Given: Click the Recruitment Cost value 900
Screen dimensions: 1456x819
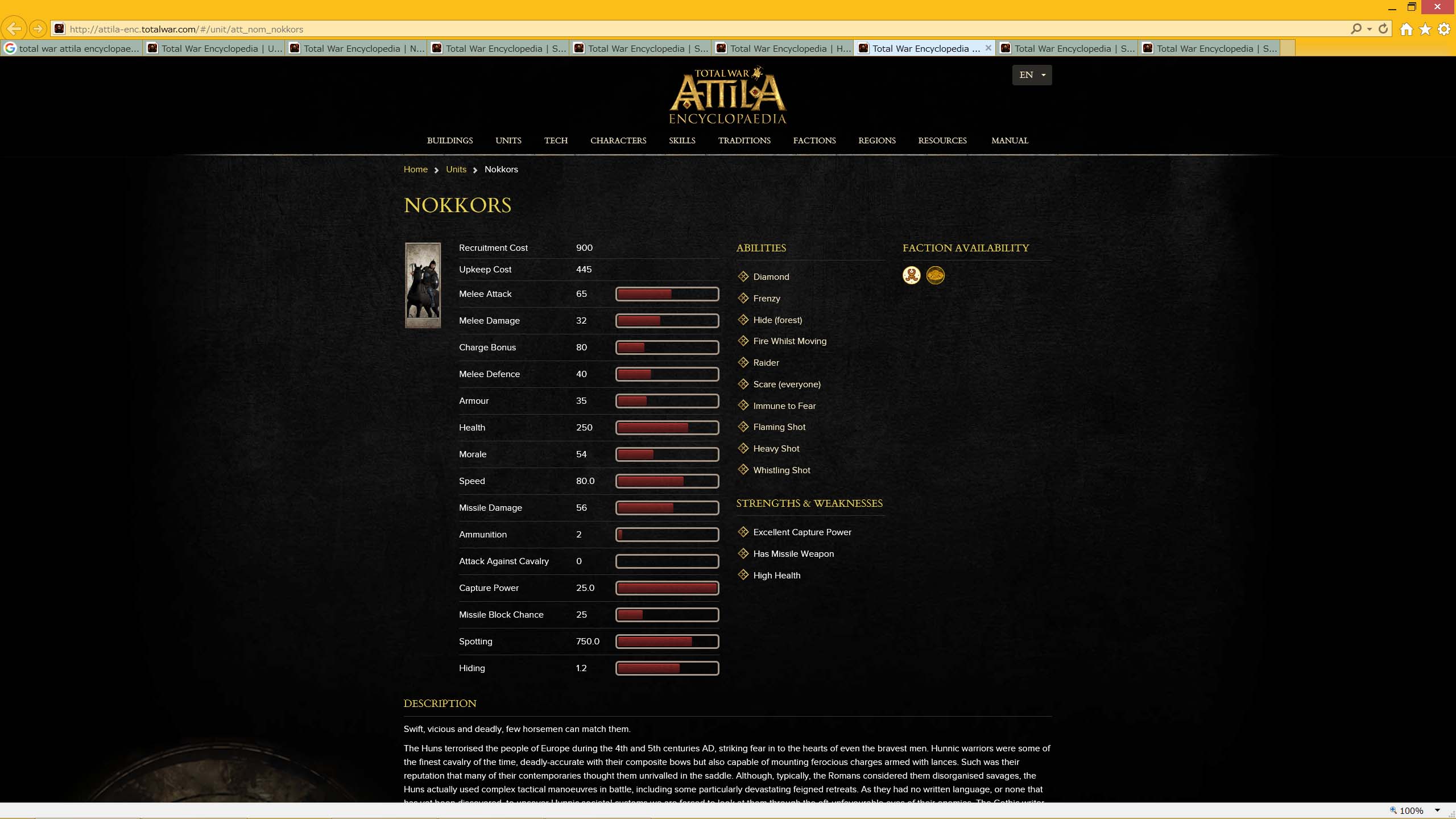Looking at the screenshot, I should (x=584, y=248).
